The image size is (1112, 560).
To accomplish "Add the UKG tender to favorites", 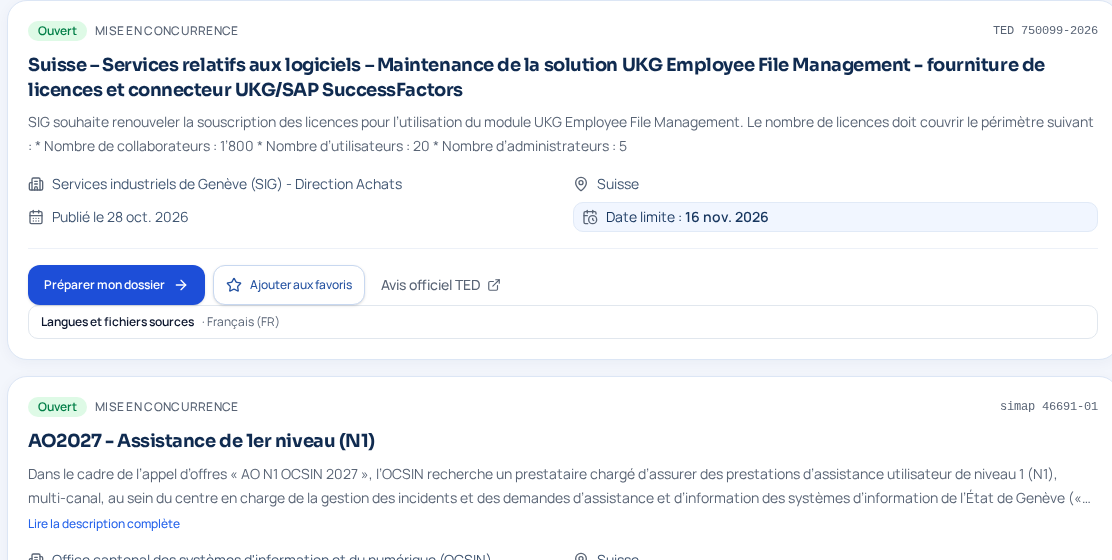I will coord(289,285).
